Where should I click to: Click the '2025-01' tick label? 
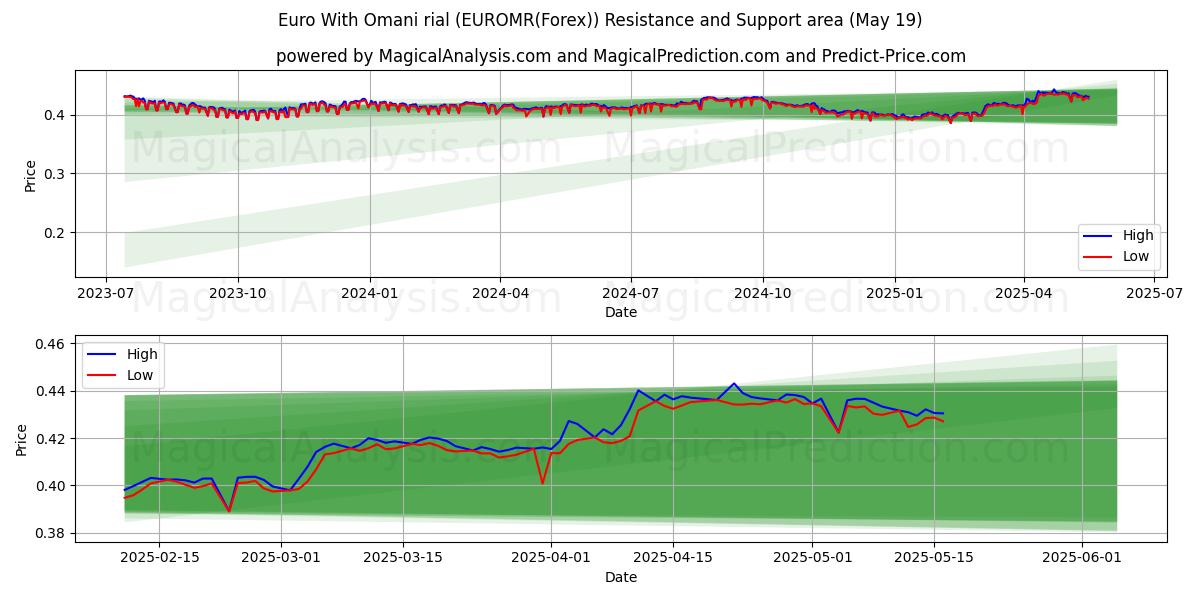pyautogui.click(x=895, y=294)
